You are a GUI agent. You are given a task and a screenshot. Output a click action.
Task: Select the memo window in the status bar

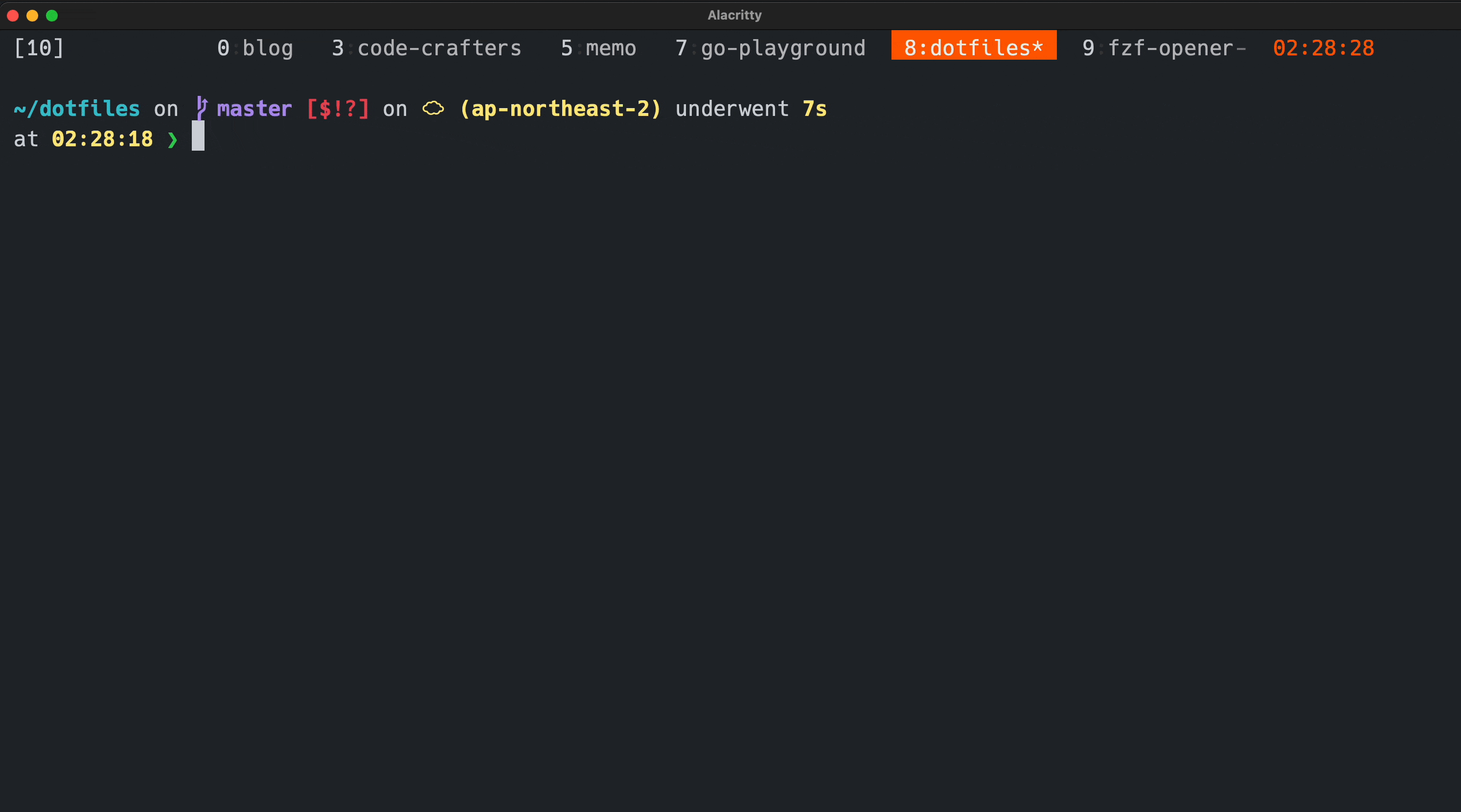click(x=598, y=47)
